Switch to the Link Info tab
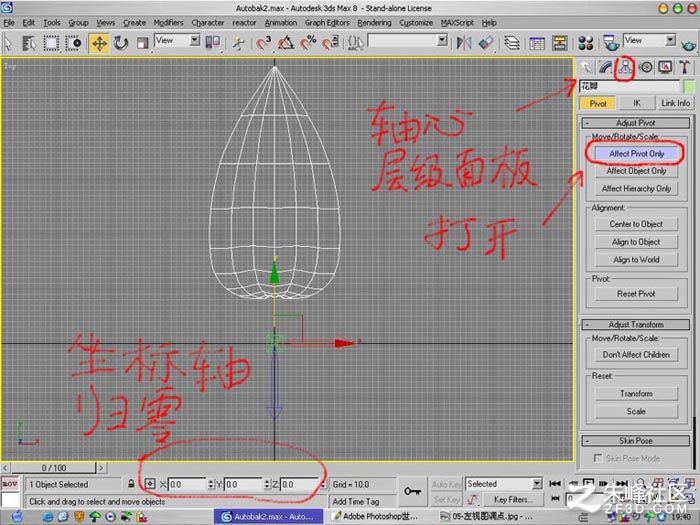The width and height of the screenshot is (700, 525). (675, 103)
